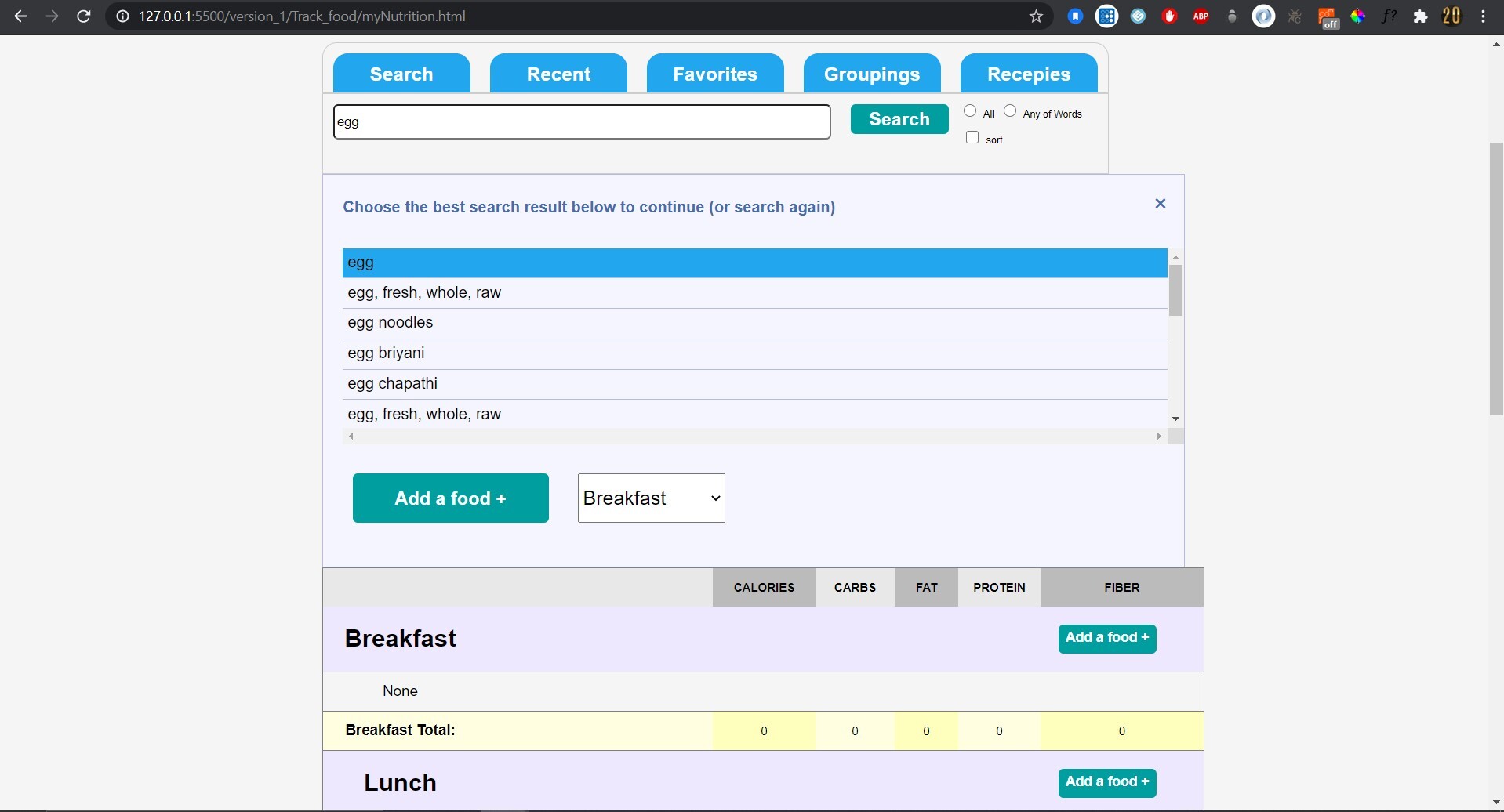The height and width of the screenshot is (812, 1504).
Task: Enable the 'sort' checkbox
Action: [x=972, y=137]
